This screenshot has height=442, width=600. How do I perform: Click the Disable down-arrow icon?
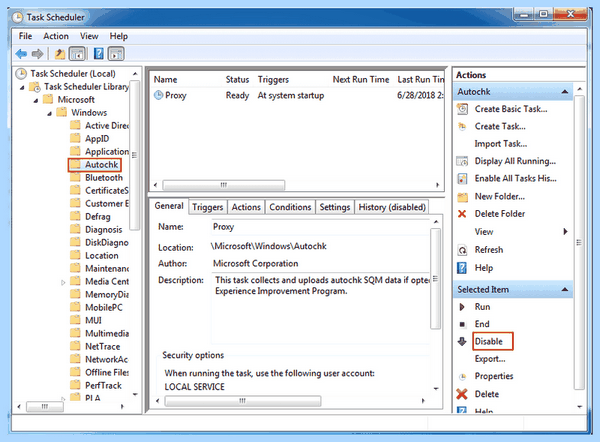pyautogui.click(x=462, y=341)
